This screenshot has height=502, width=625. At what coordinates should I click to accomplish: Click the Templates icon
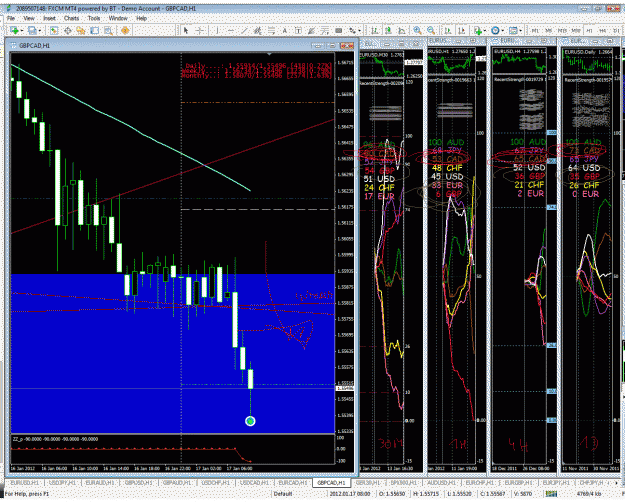click(513, 30)
